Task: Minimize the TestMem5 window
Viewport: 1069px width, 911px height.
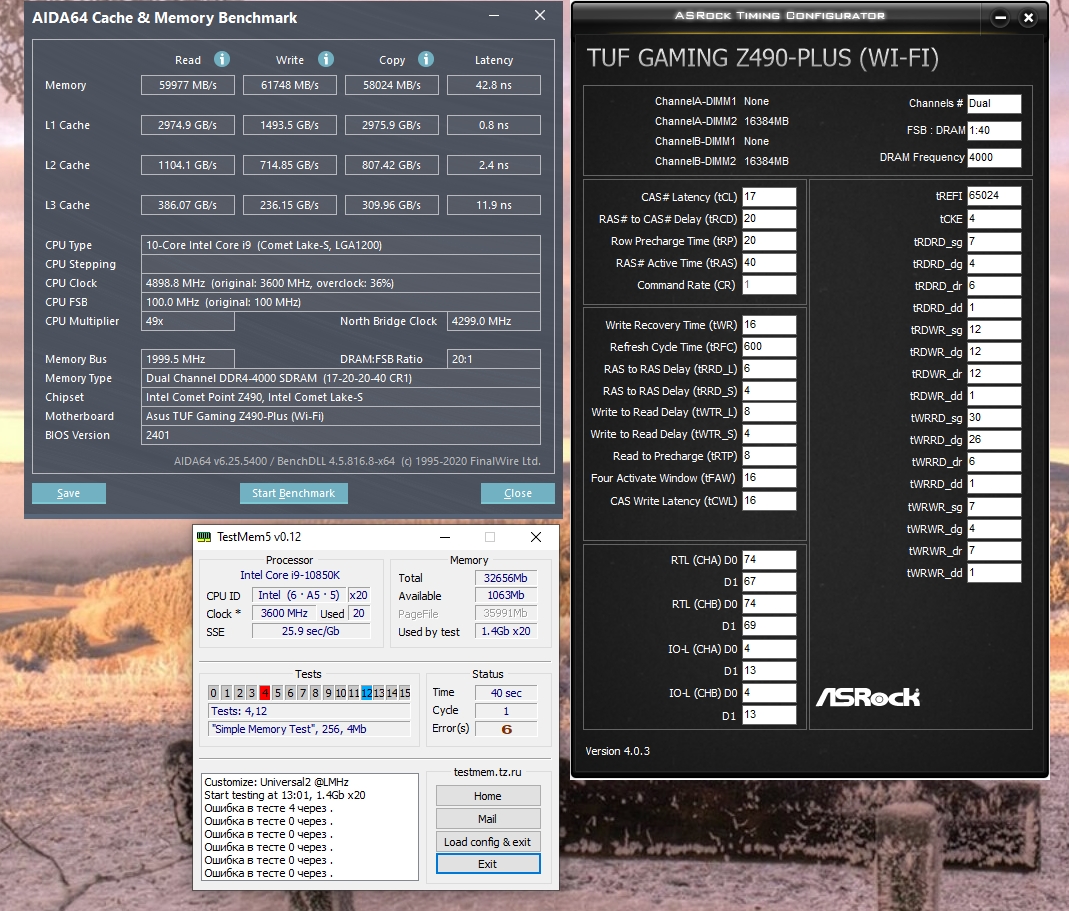Action: 445,537
